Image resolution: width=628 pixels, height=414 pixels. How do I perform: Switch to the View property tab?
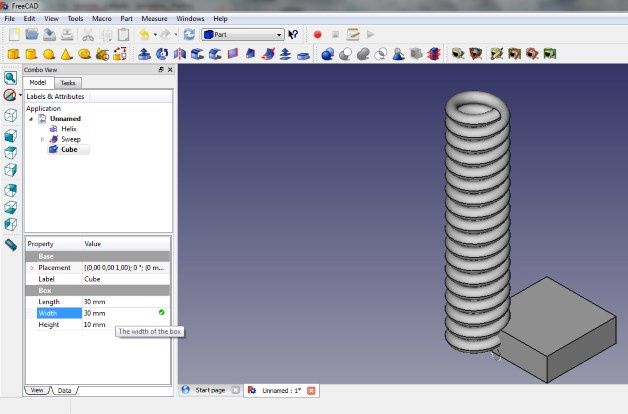(x=37, y=390)
